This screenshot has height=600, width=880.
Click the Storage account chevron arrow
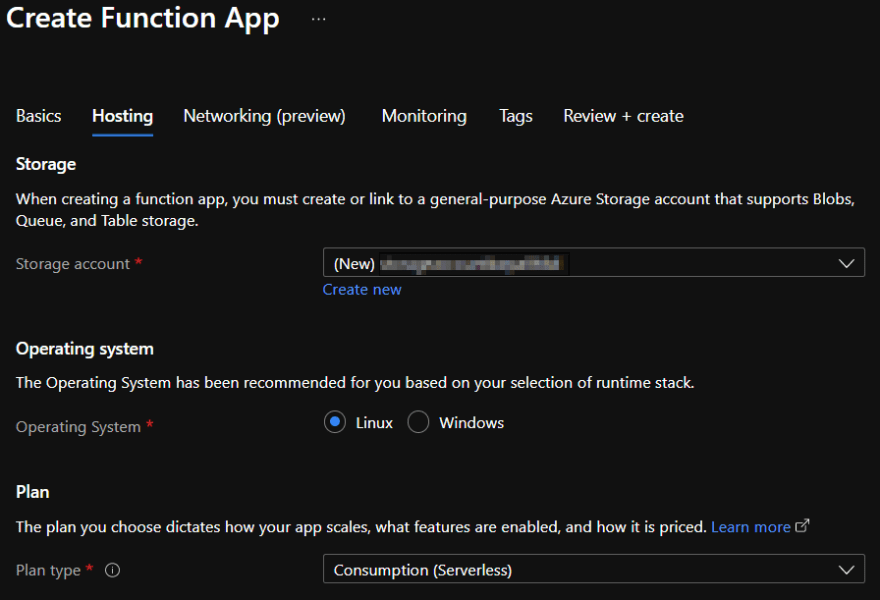point(846,263)
